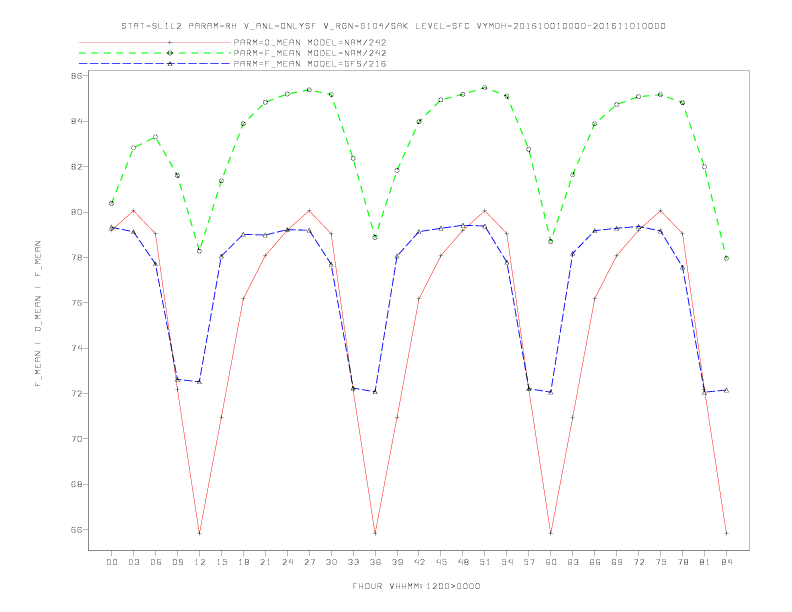Click the x-axis title FHOUR VHHMM:1200>0000
The height and width of the screenshot is (612, 792).
tap(416, 586)
